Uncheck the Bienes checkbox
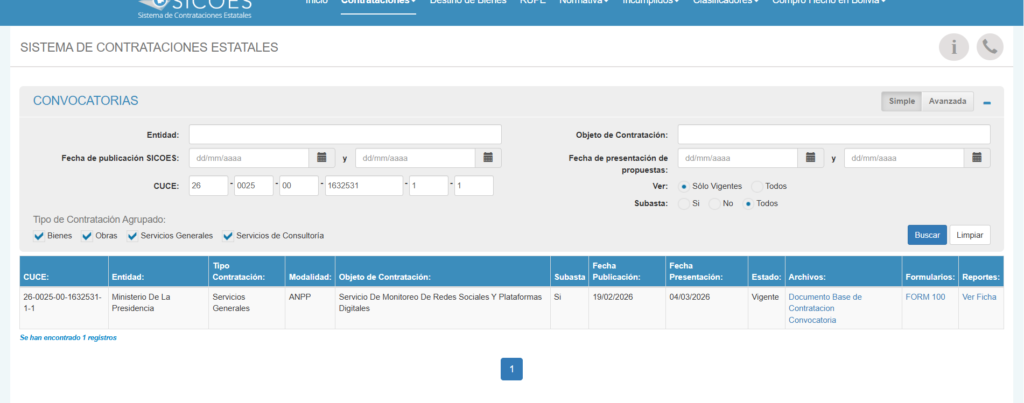The image size is (1024, 403). tap(39, 236)
